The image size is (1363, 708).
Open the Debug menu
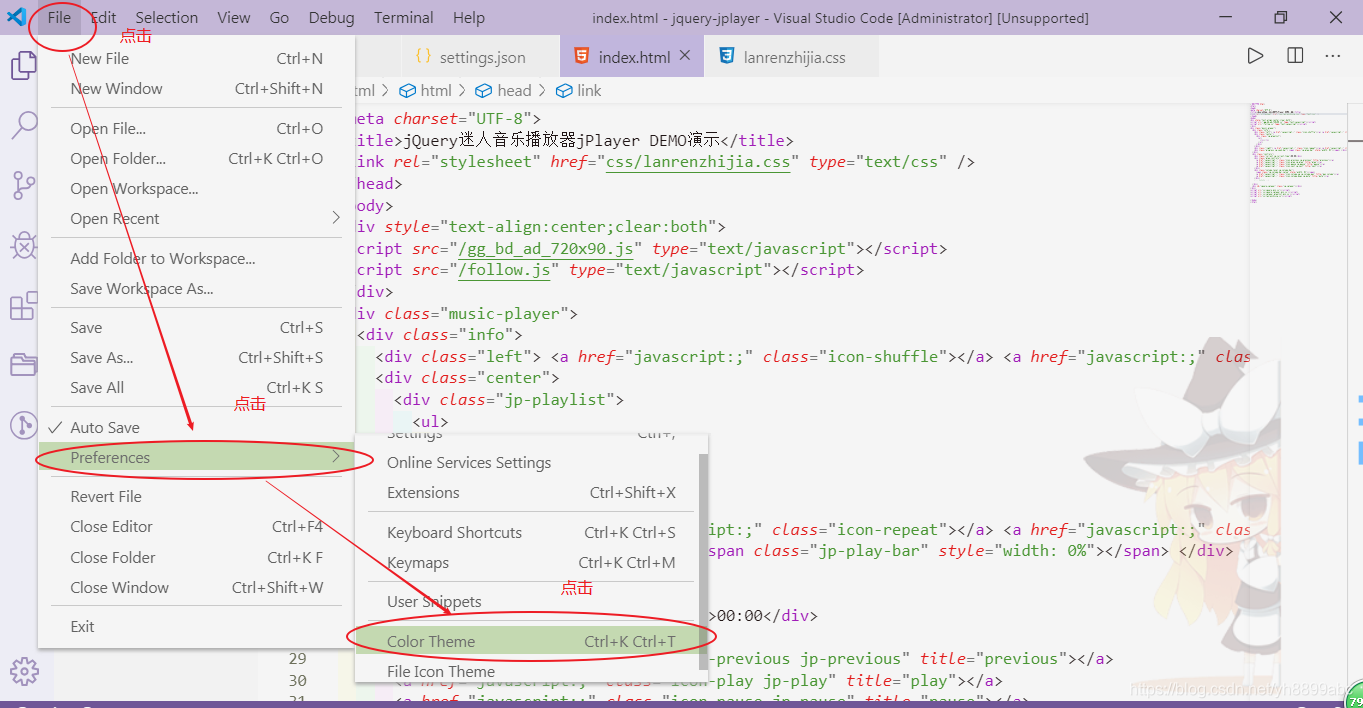point(331,17)
